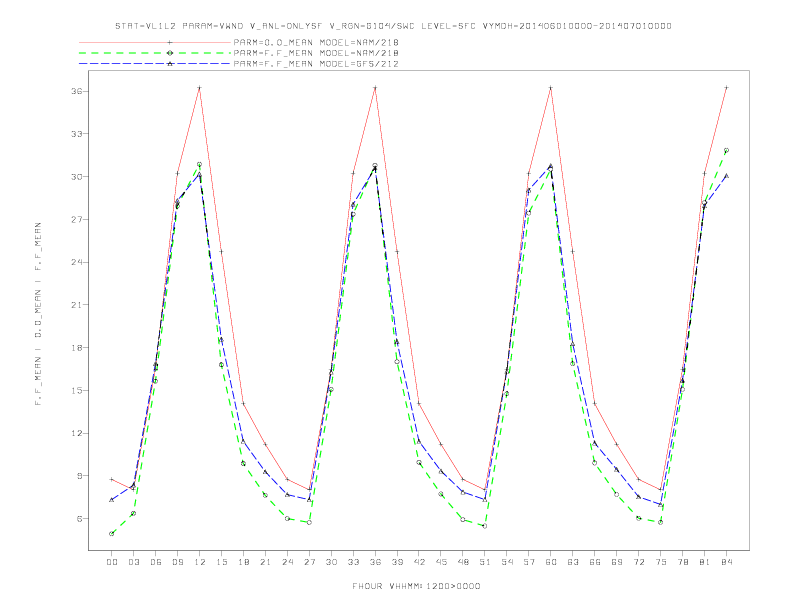The width and height of the screenshot is (792, 612).
Task: Click y-axis tick label 15
Action: coord(76,390)
